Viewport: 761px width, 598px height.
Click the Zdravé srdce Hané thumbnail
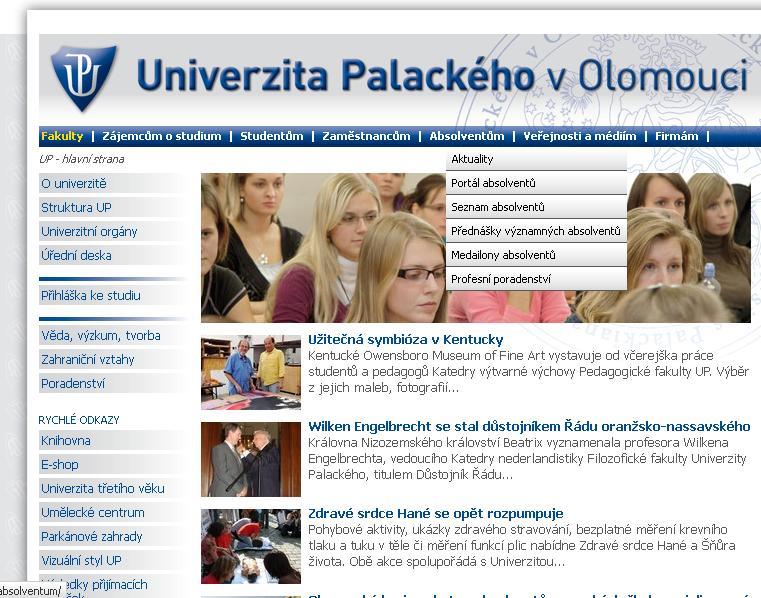click(x=251, y=546)
